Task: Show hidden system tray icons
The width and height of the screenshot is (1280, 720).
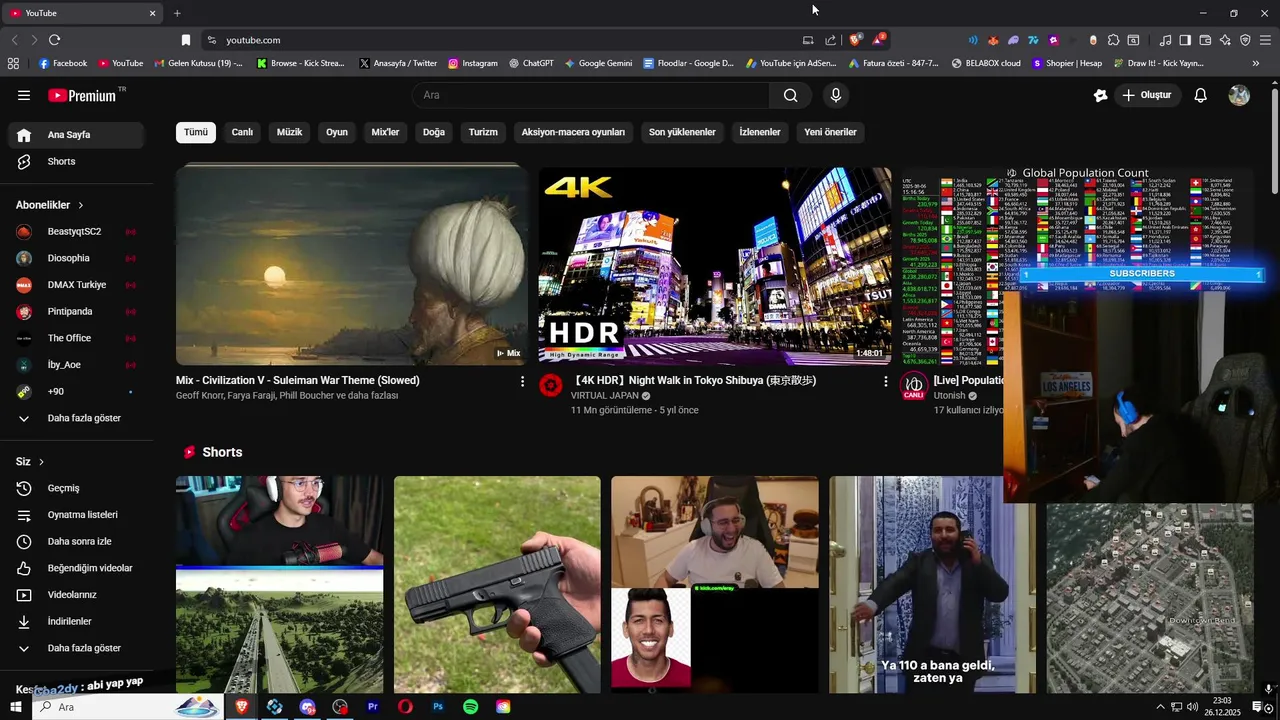Action: pyautogui.click(x=1160, y=707)
